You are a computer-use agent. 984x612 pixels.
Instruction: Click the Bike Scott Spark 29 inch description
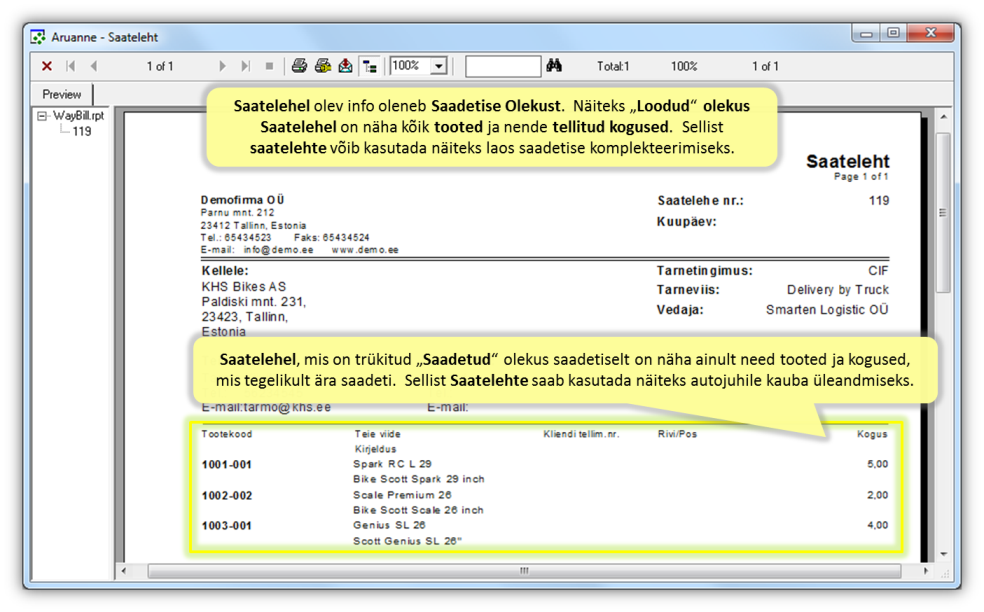coord(419,480)
